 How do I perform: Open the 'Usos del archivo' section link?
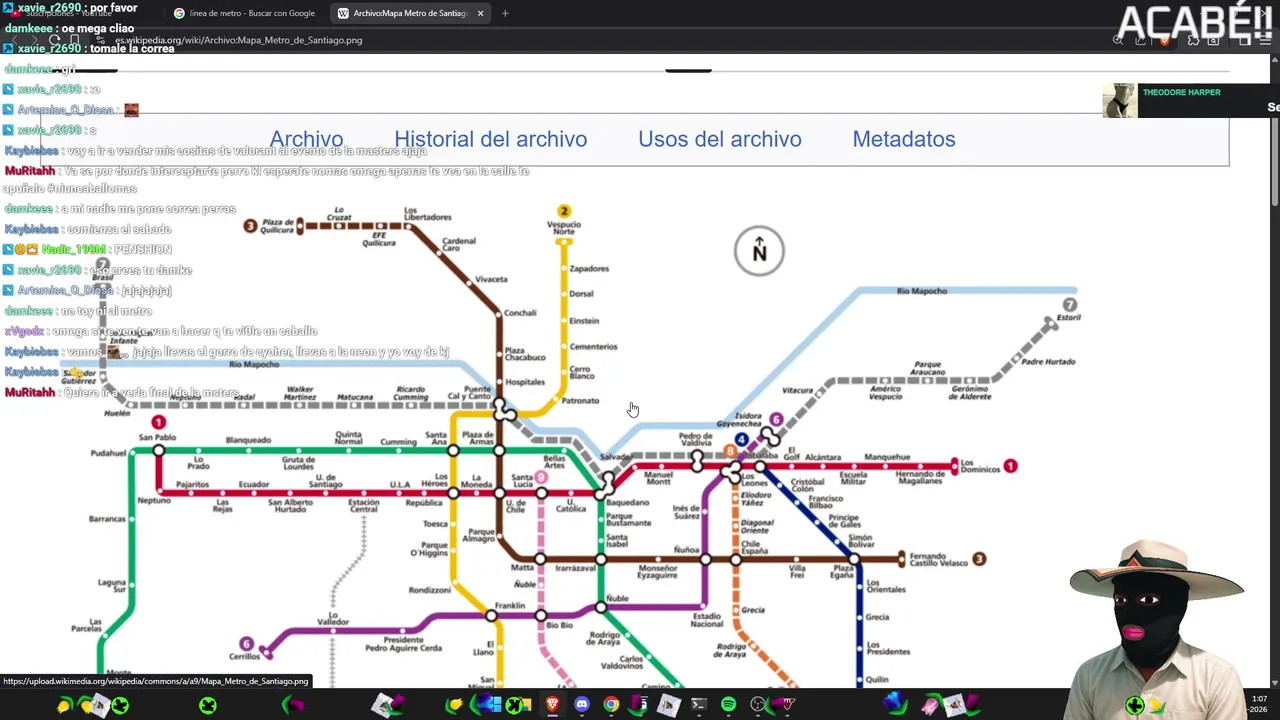tap(720, 139)
